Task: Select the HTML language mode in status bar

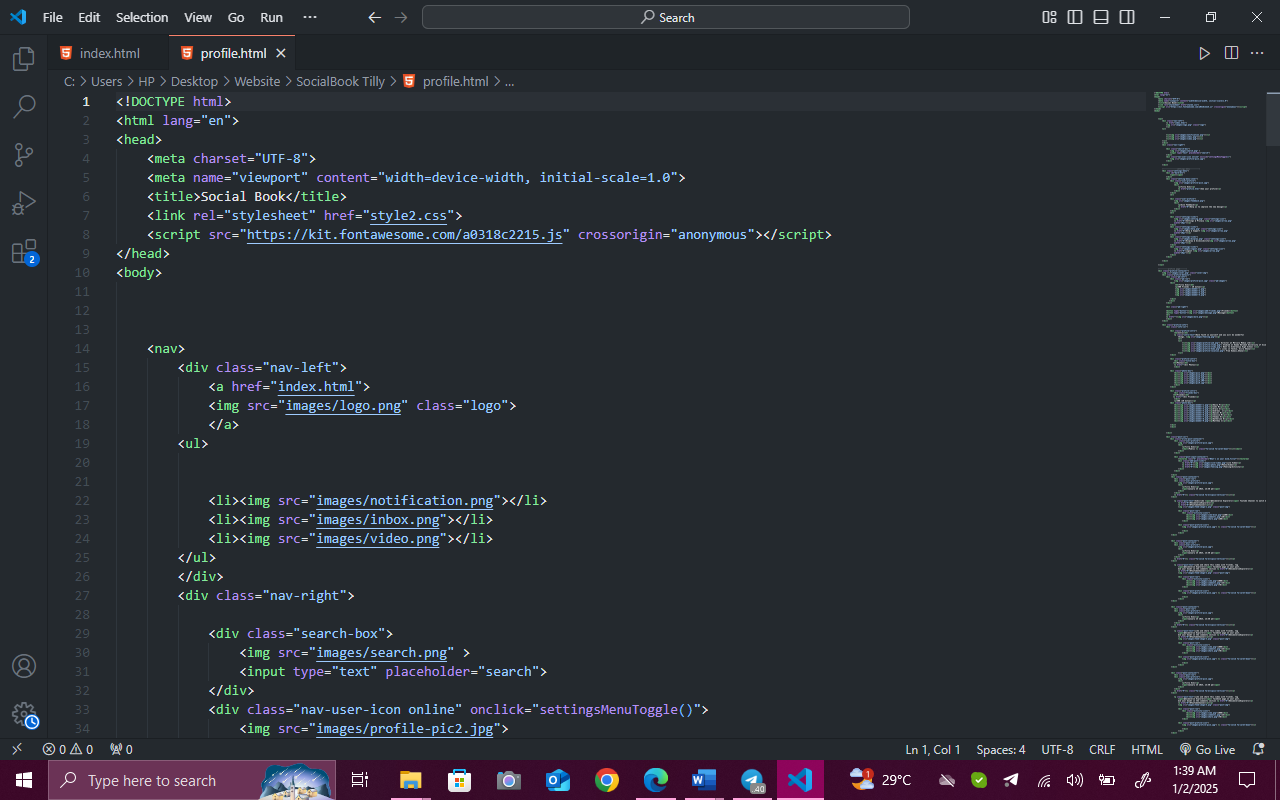Action: (x=1147, y=749)
